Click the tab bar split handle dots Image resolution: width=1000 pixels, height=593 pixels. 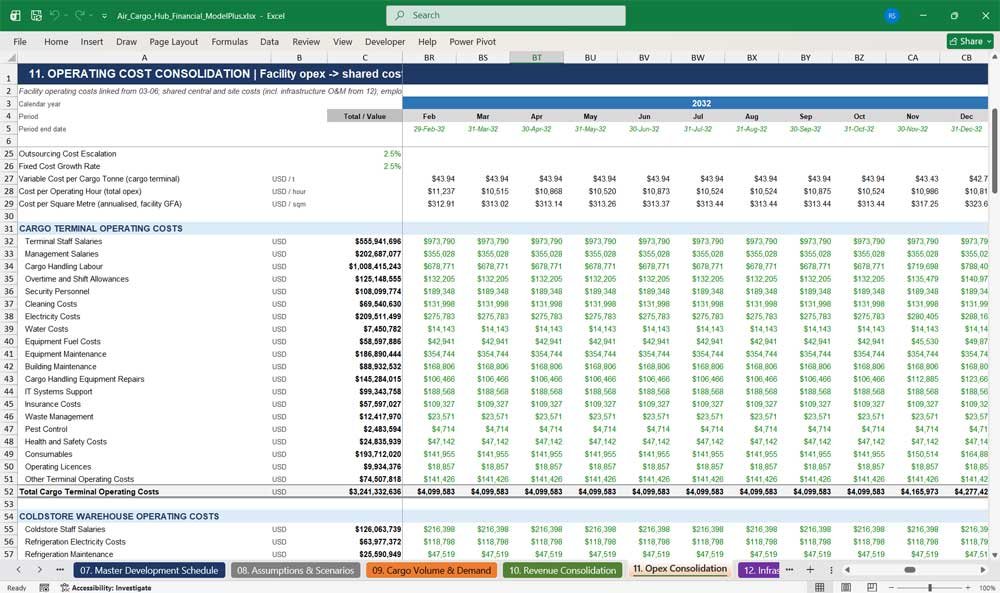click(x=831, y=569)
